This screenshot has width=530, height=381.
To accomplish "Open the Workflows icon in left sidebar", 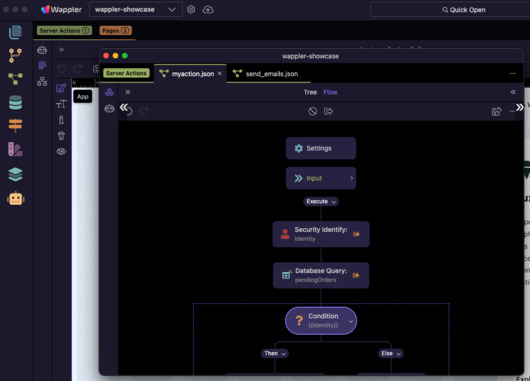I will click(15, 79).
